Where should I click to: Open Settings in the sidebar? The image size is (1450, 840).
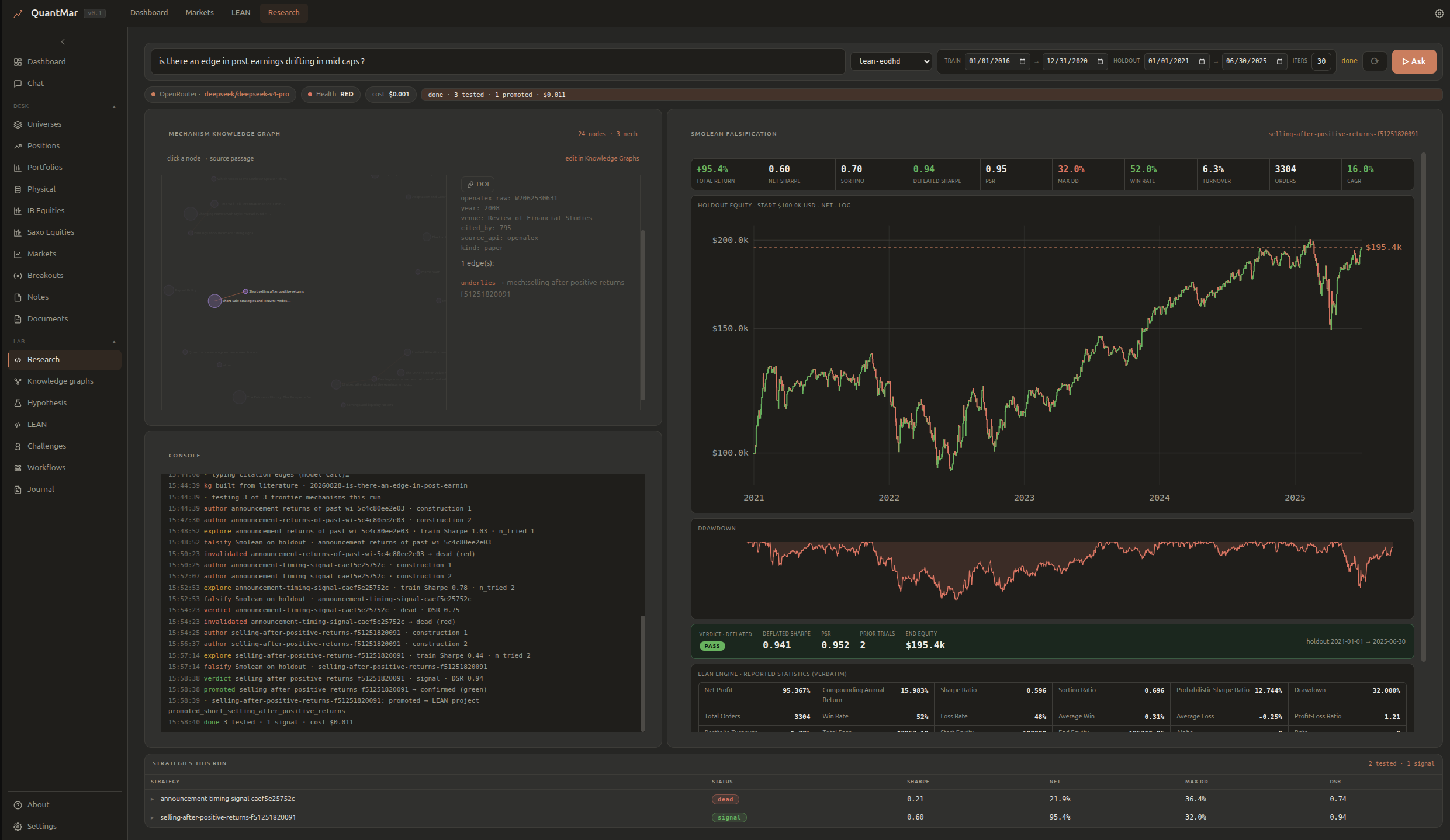(x=64, y=827)
